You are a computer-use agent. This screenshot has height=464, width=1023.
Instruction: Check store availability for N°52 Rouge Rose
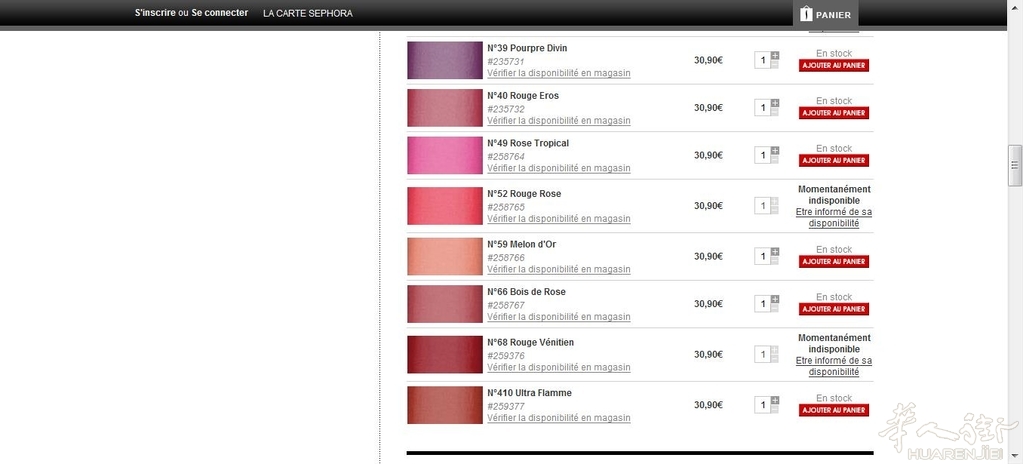558,219
